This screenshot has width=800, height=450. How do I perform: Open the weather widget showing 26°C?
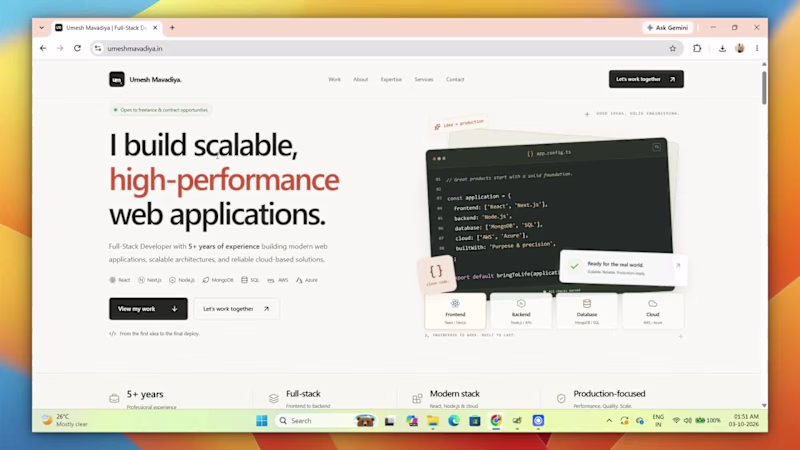tap(65, 420)
